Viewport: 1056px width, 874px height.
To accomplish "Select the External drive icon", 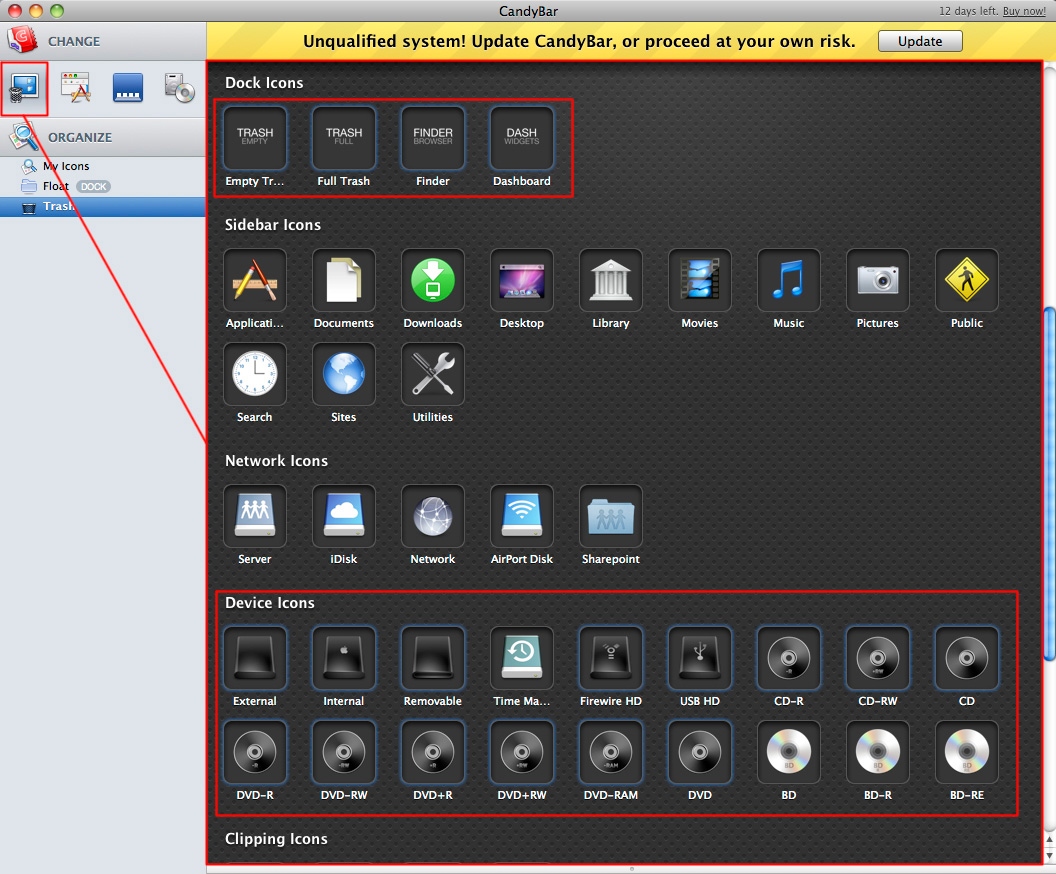I will [255, 658].
